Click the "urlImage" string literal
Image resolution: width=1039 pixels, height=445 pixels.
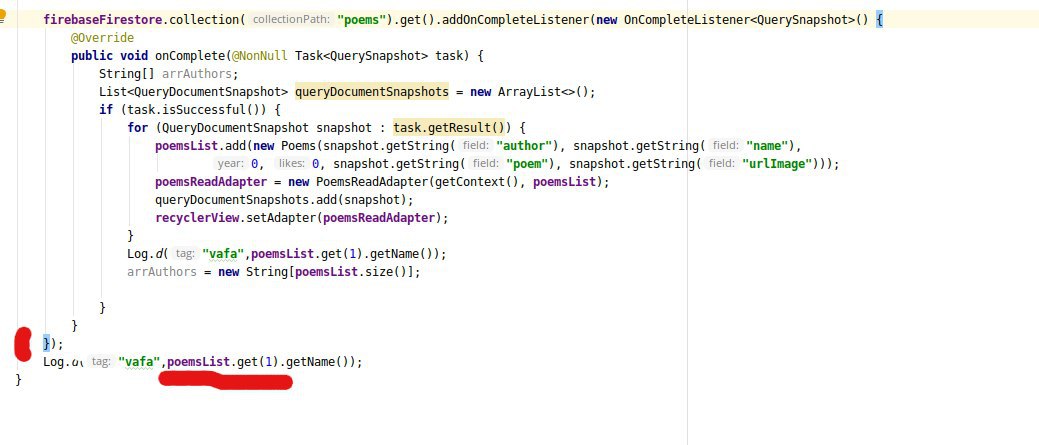coord(777,164)
